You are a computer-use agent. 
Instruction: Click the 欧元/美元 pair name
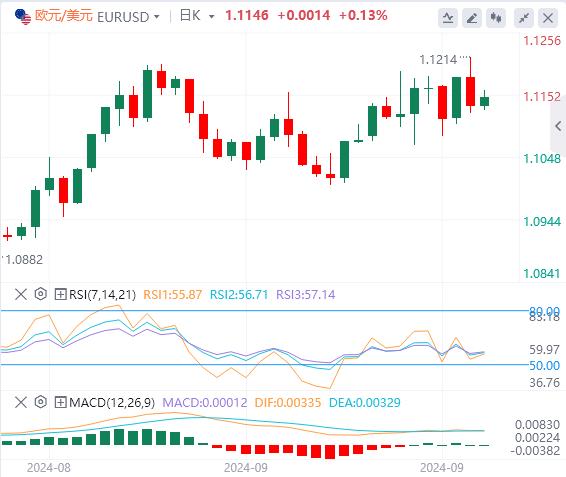tap(64, 16)
